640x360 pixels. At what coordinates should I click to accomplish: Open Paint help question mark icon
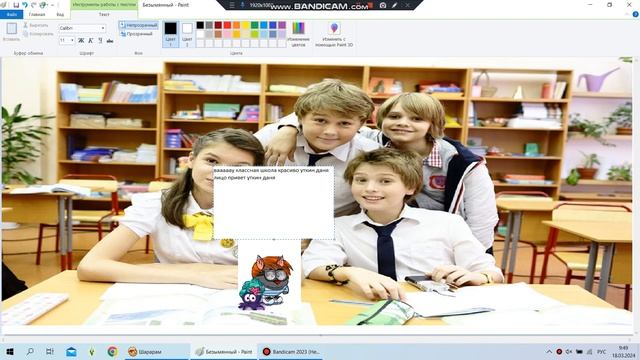pos(636,14)
